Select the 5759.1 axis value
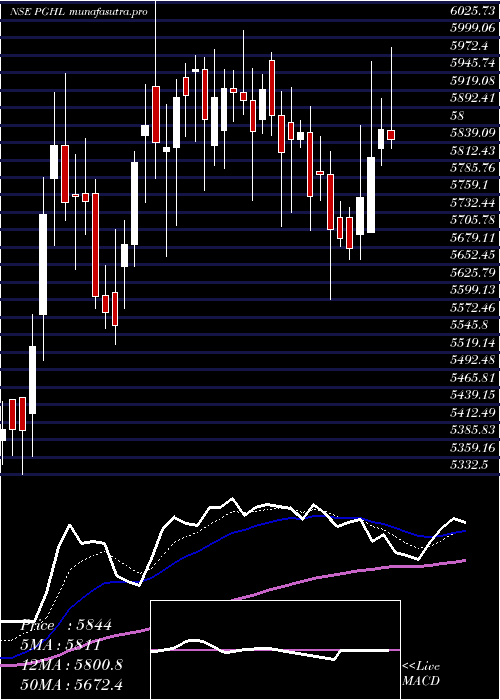 (468, 185)
